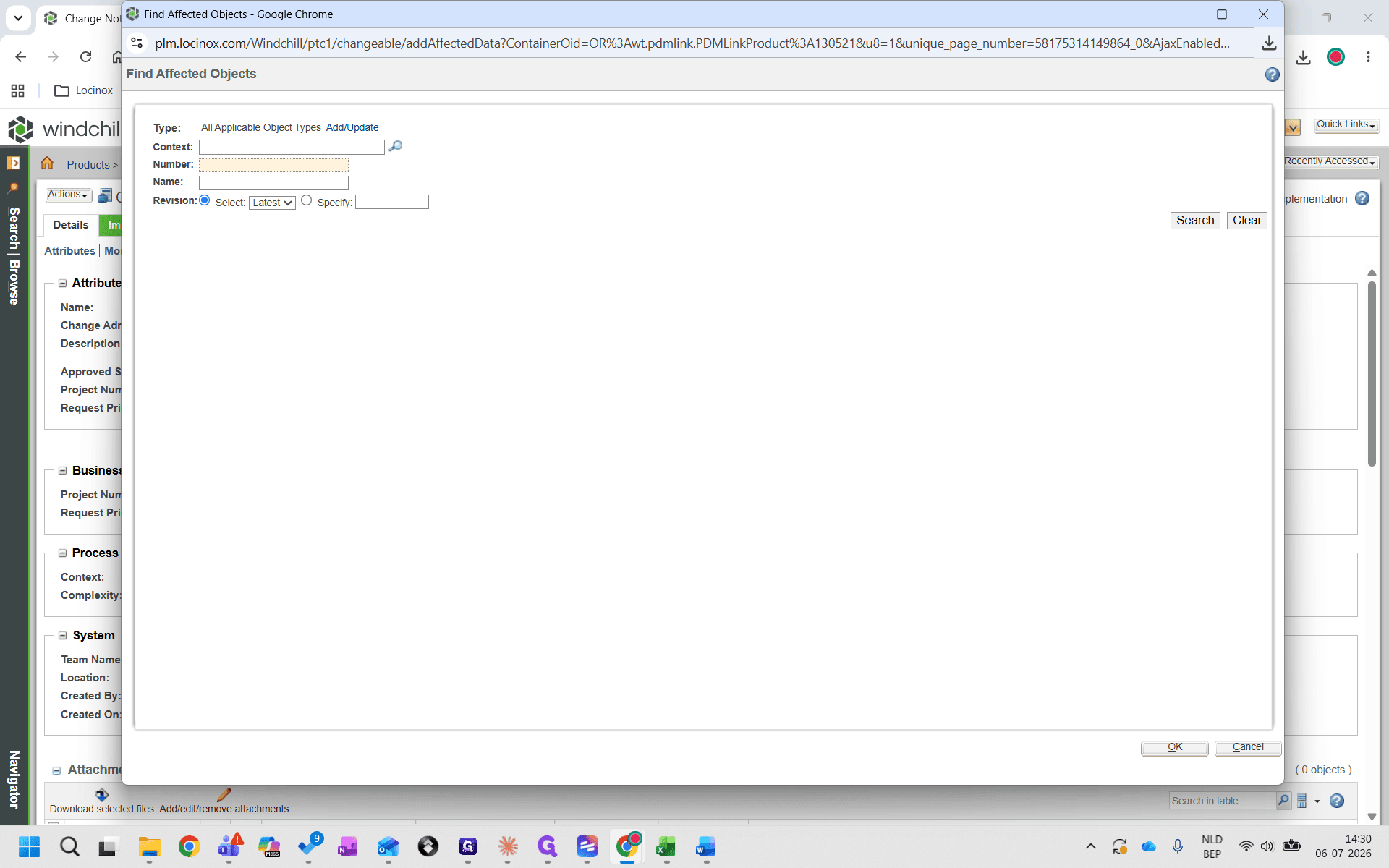This screenshot has height=868, width=1389.
Task: Collapse the Process section
Action: (63, 553)
